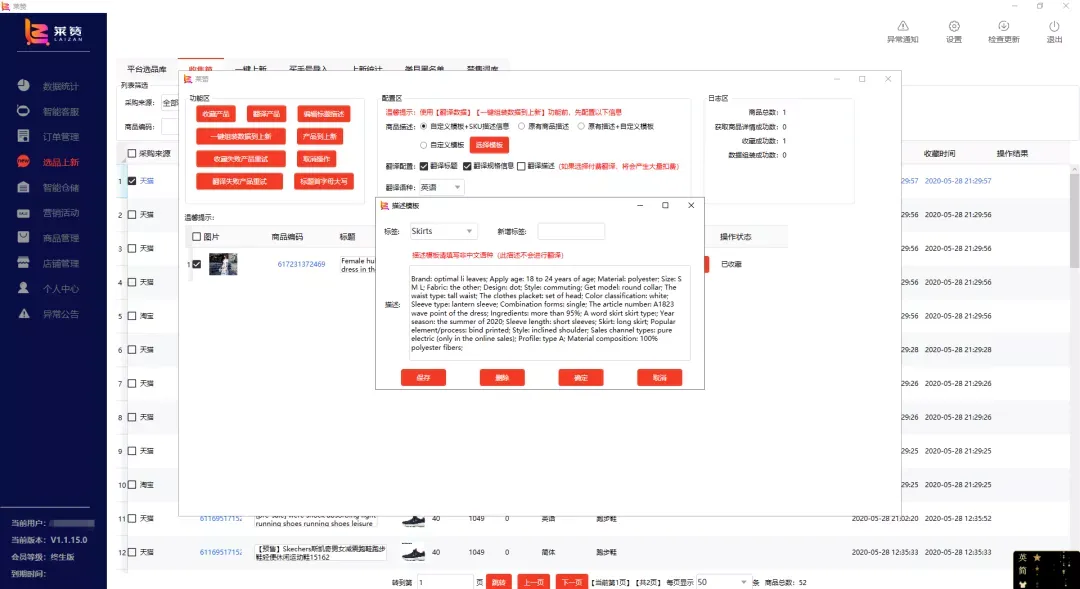Open 智能仓储 warehouse icon in sidebar
The width and height of the screenshot is (1080, 589).
point(23,187)
